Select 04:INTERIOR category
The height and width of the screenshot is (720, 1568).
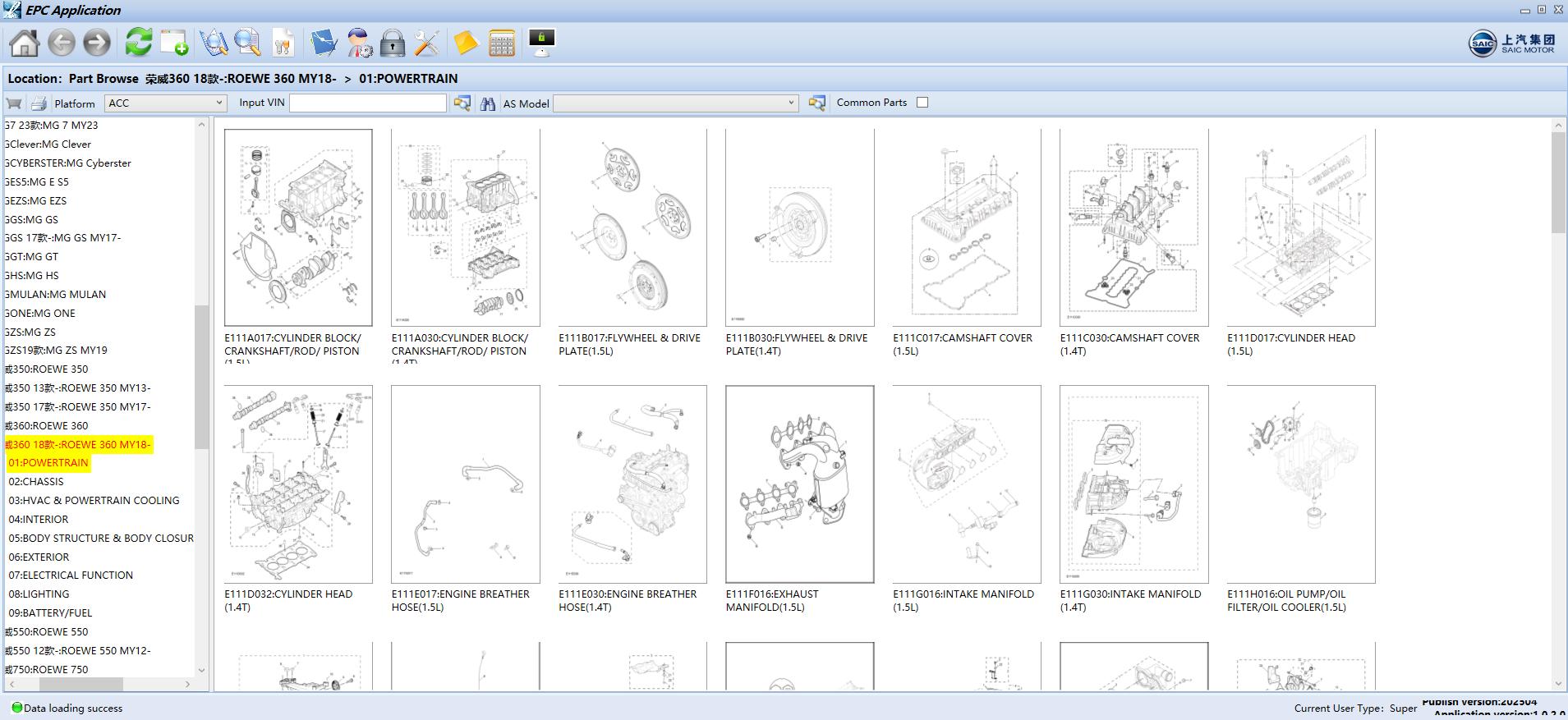click(x=39, y=520)
